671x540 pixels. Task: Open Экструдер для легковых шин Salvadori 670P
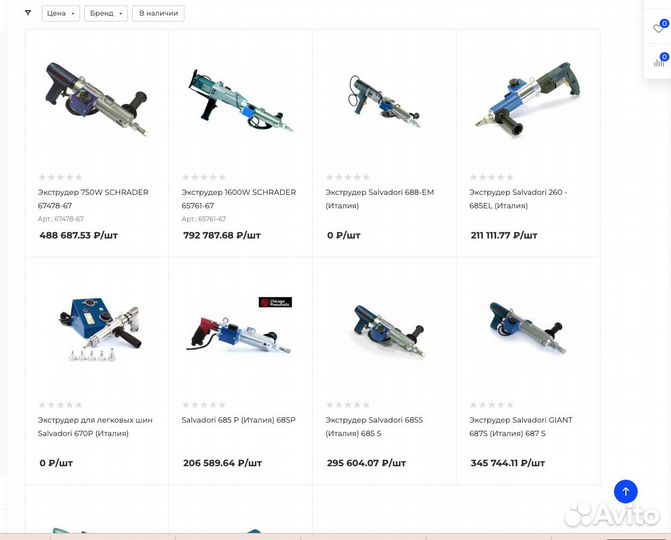point(95,427)
